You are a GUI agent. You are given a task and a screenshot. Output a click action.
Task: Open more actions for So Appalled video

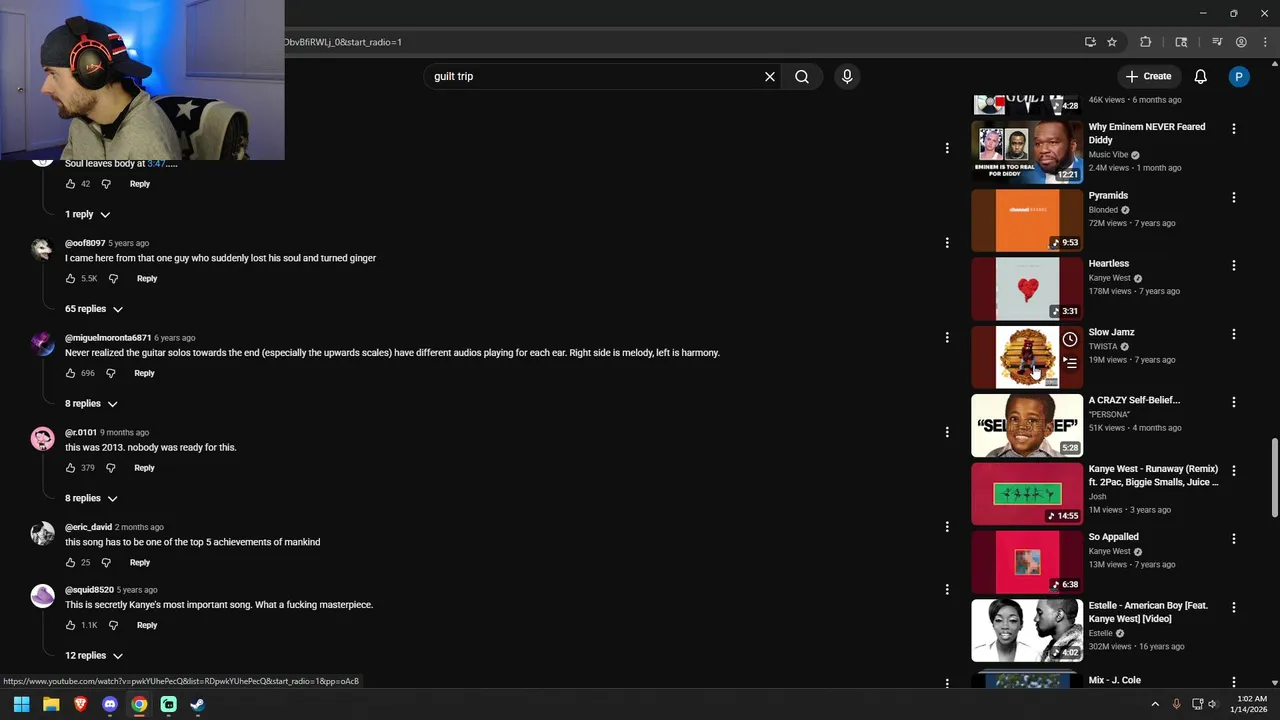point(1234,539)
